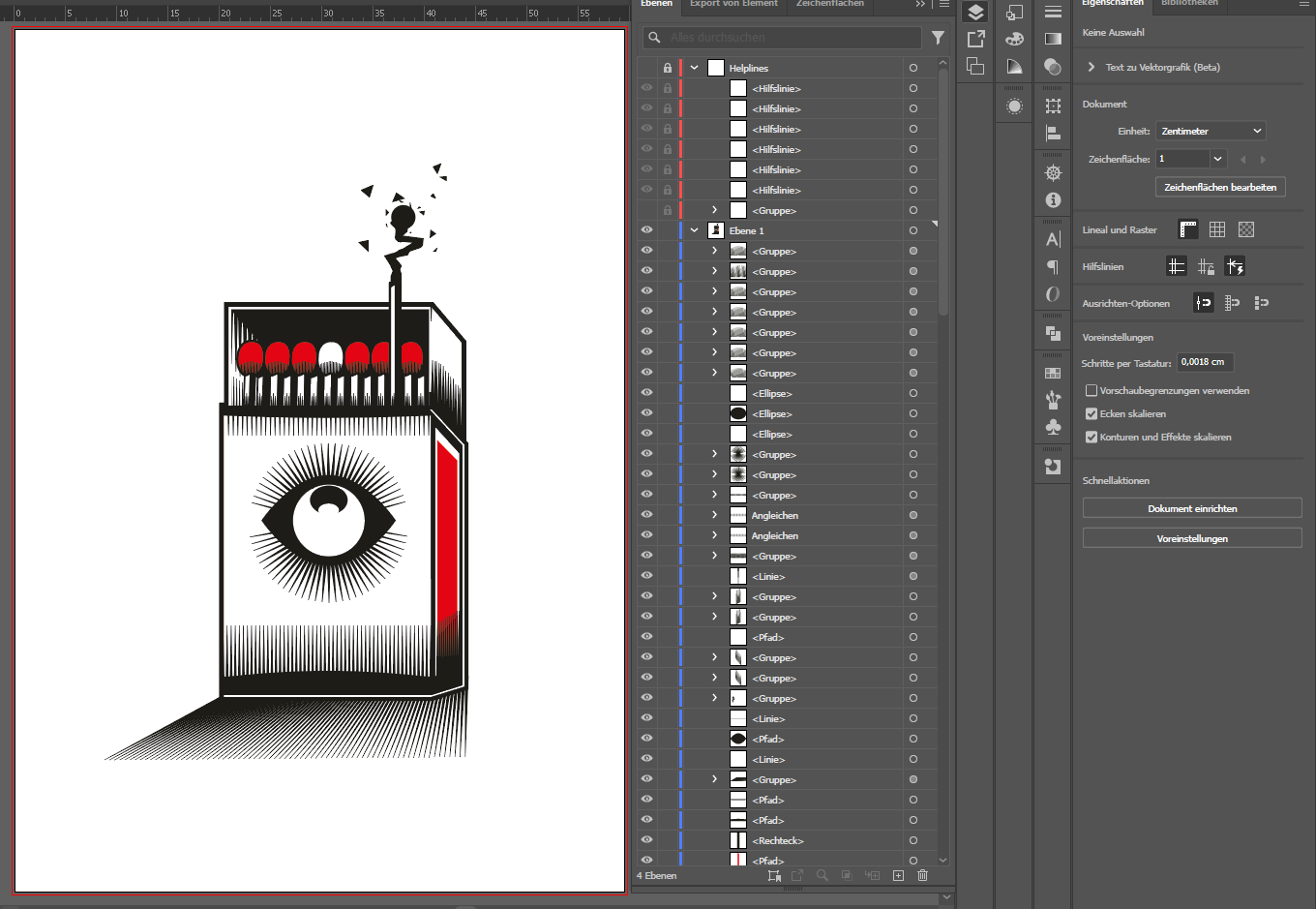Collapse the Helplines layer

[x=694, y=68]
